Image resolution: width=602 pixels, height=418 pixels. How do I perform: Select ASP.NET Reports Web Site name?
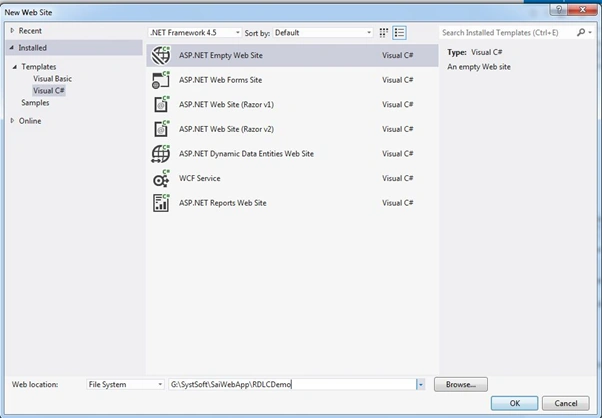tap(222, 203)
